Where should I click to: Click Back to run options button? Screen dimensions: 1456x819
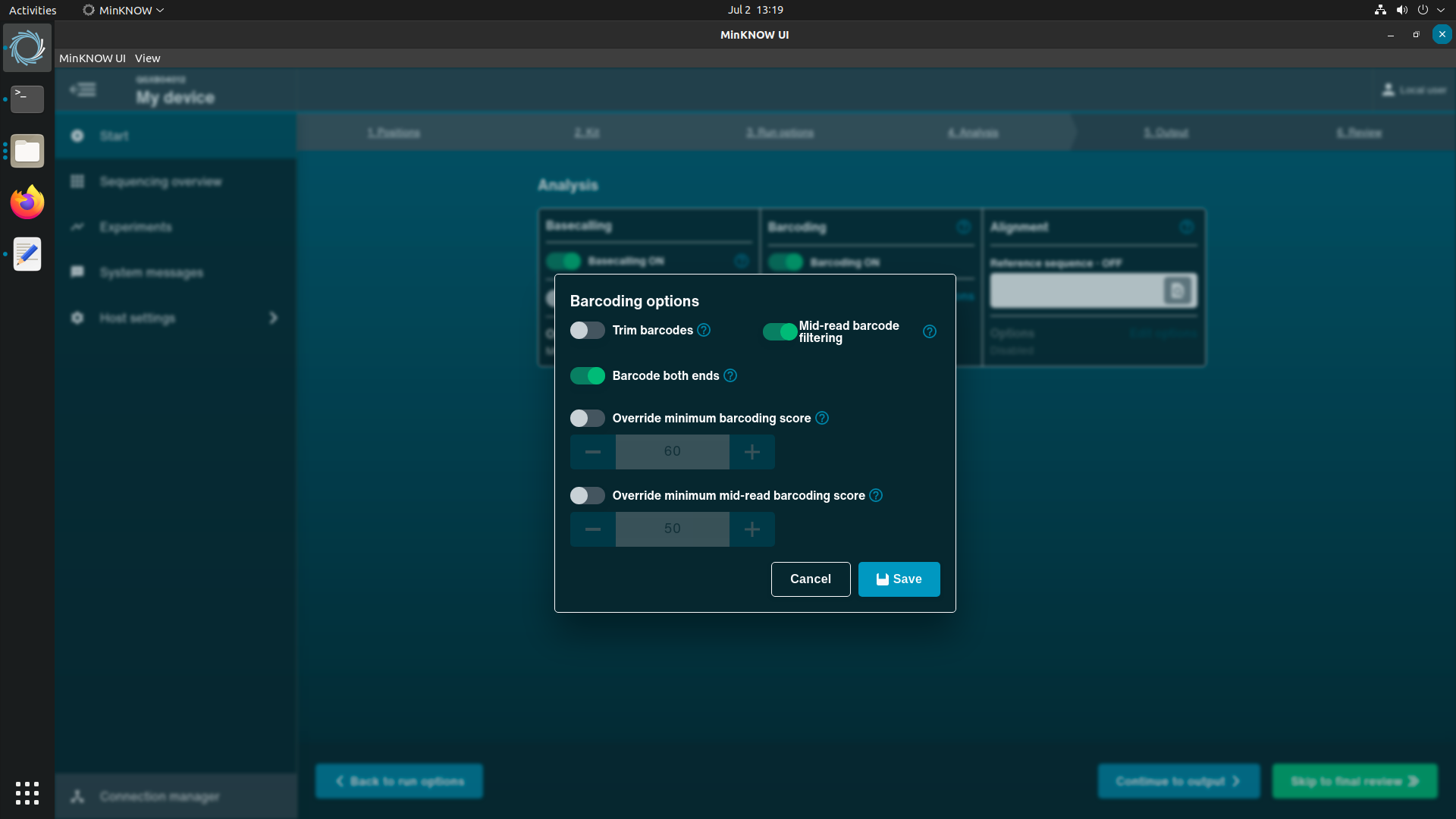(x=399, y=782)
